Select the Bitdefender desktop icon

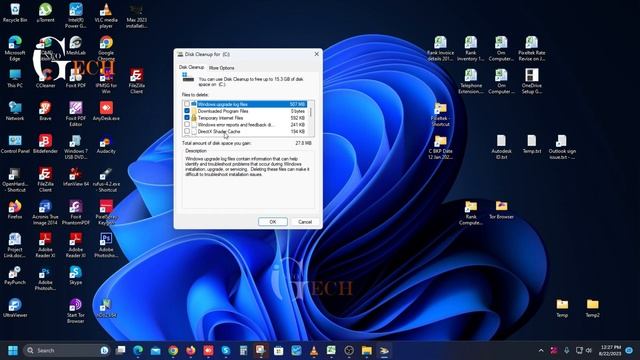tap(45, 144)
